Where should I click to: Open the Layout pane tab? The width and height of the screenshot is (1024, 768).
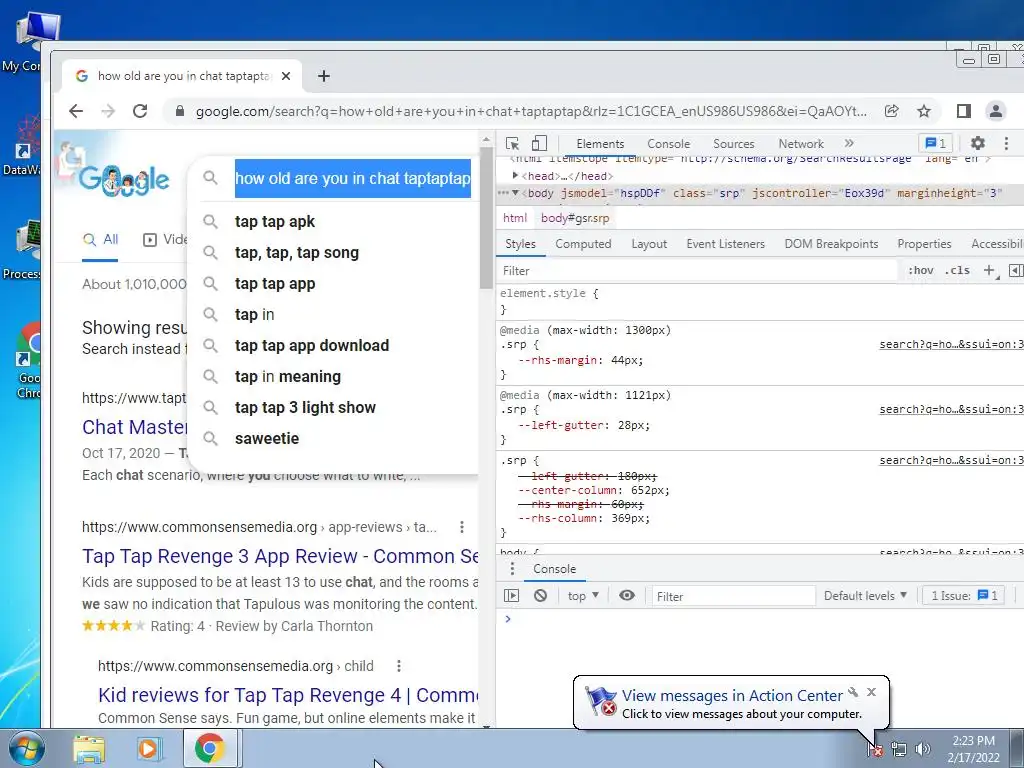(x=649, y=244)
